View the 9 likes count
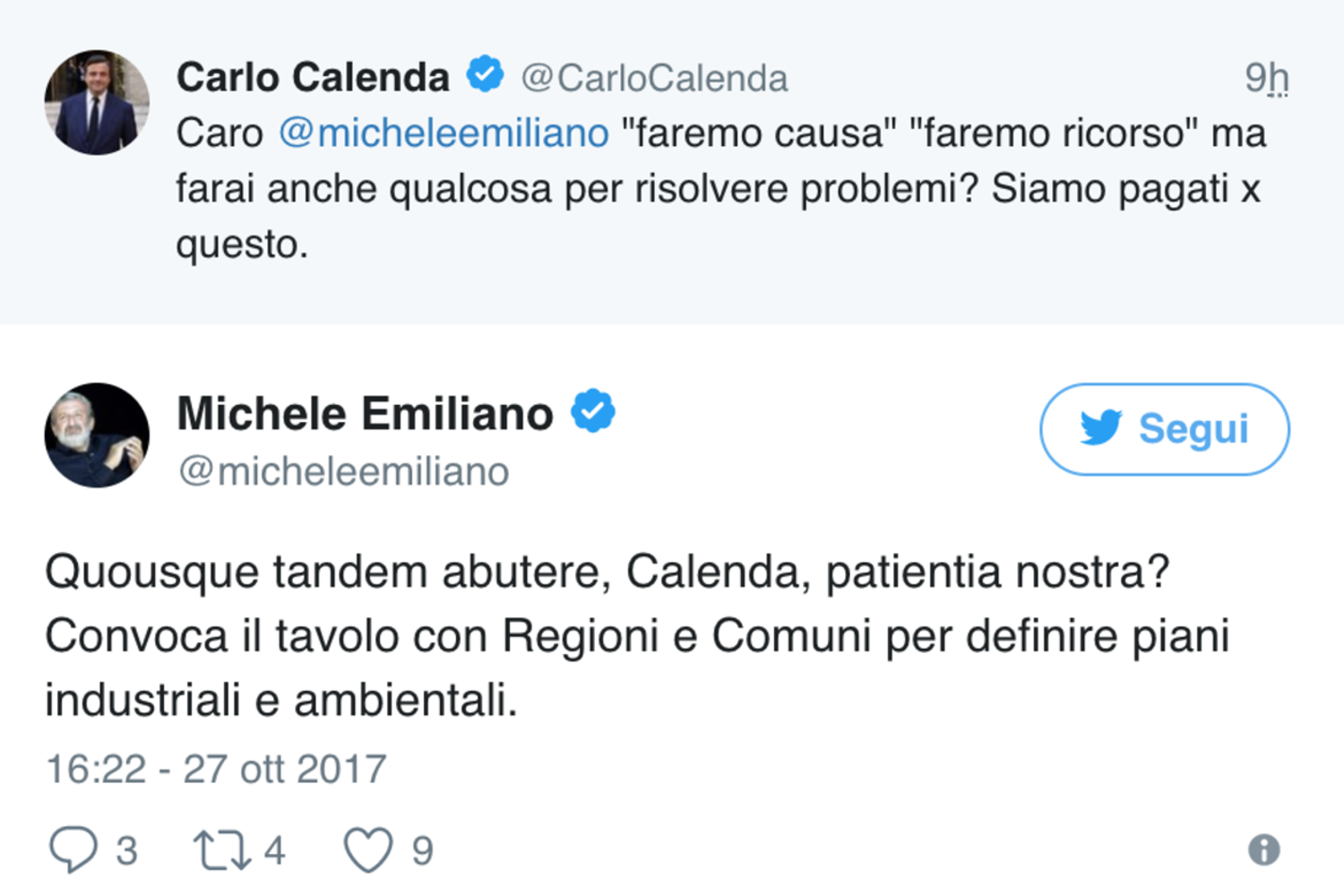Image resolution: width=1344 pixels, height=896 pixels. coord(423,850)
